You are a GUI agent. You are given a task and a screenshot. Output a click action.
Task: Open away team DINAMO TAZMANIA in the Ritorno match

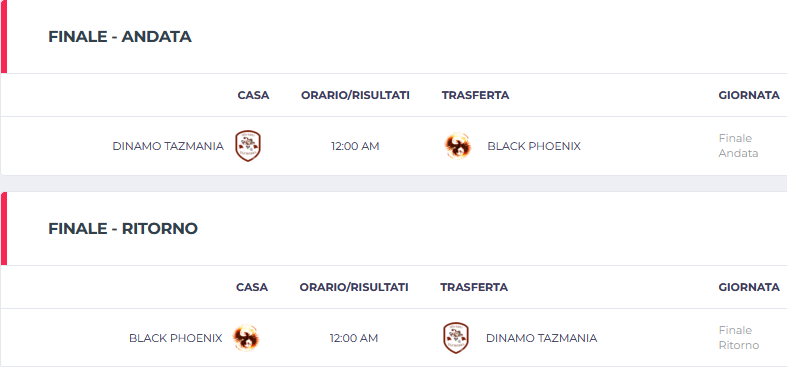542,338
